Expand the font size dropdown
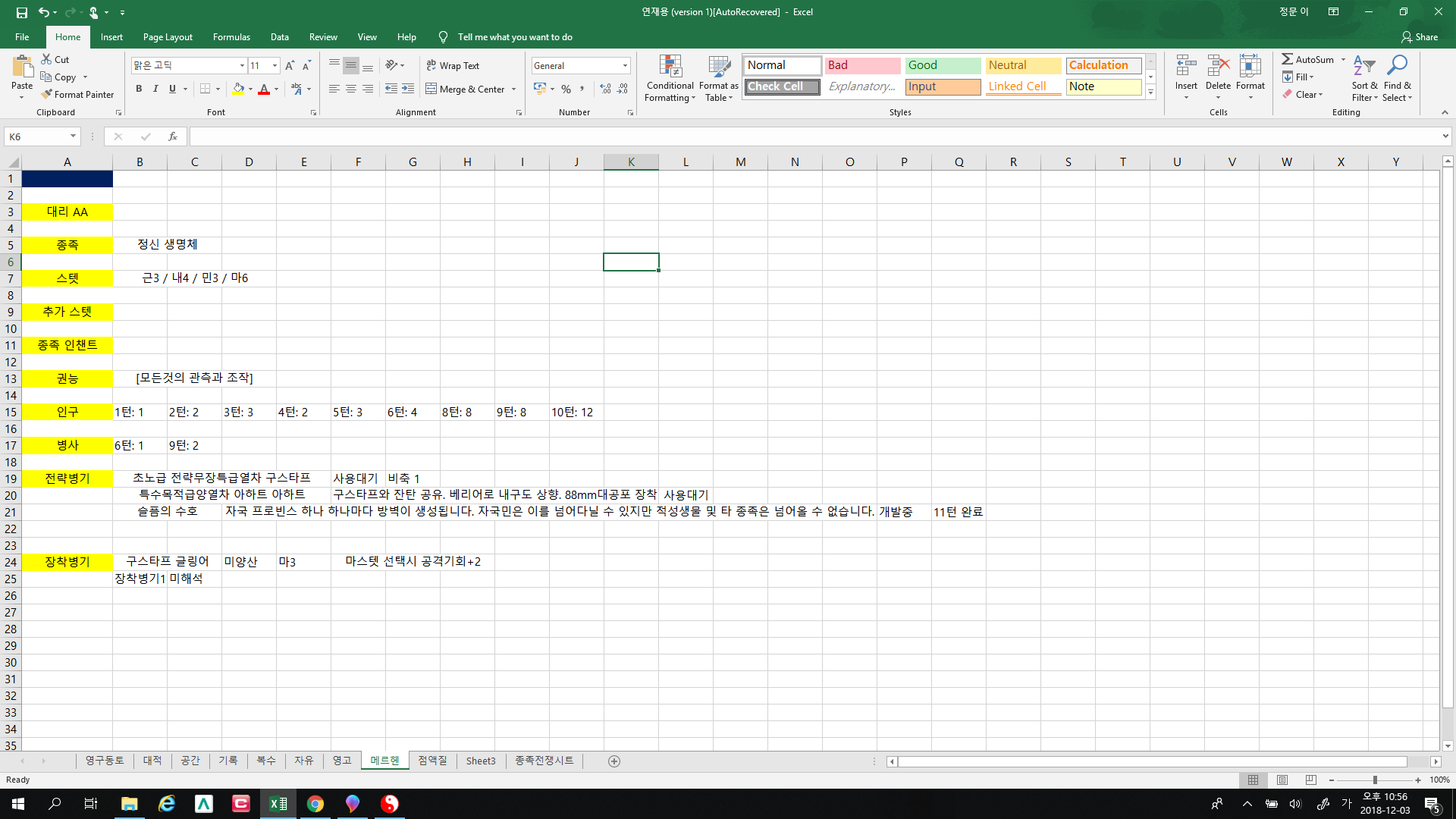This screenshot has width=1456, height=819. click(275, 66)
